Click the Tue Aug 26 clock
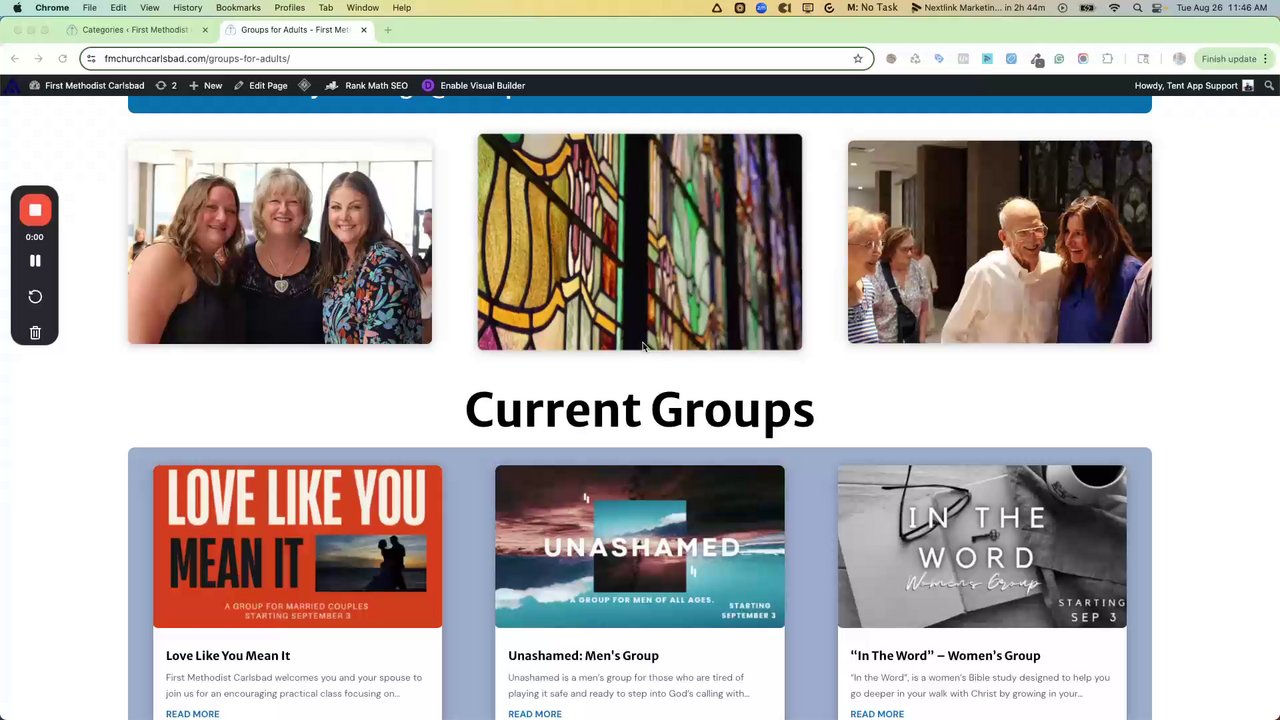Image resolution: width=1280 pixels, height=720 pixels. tap(1224, 8)
